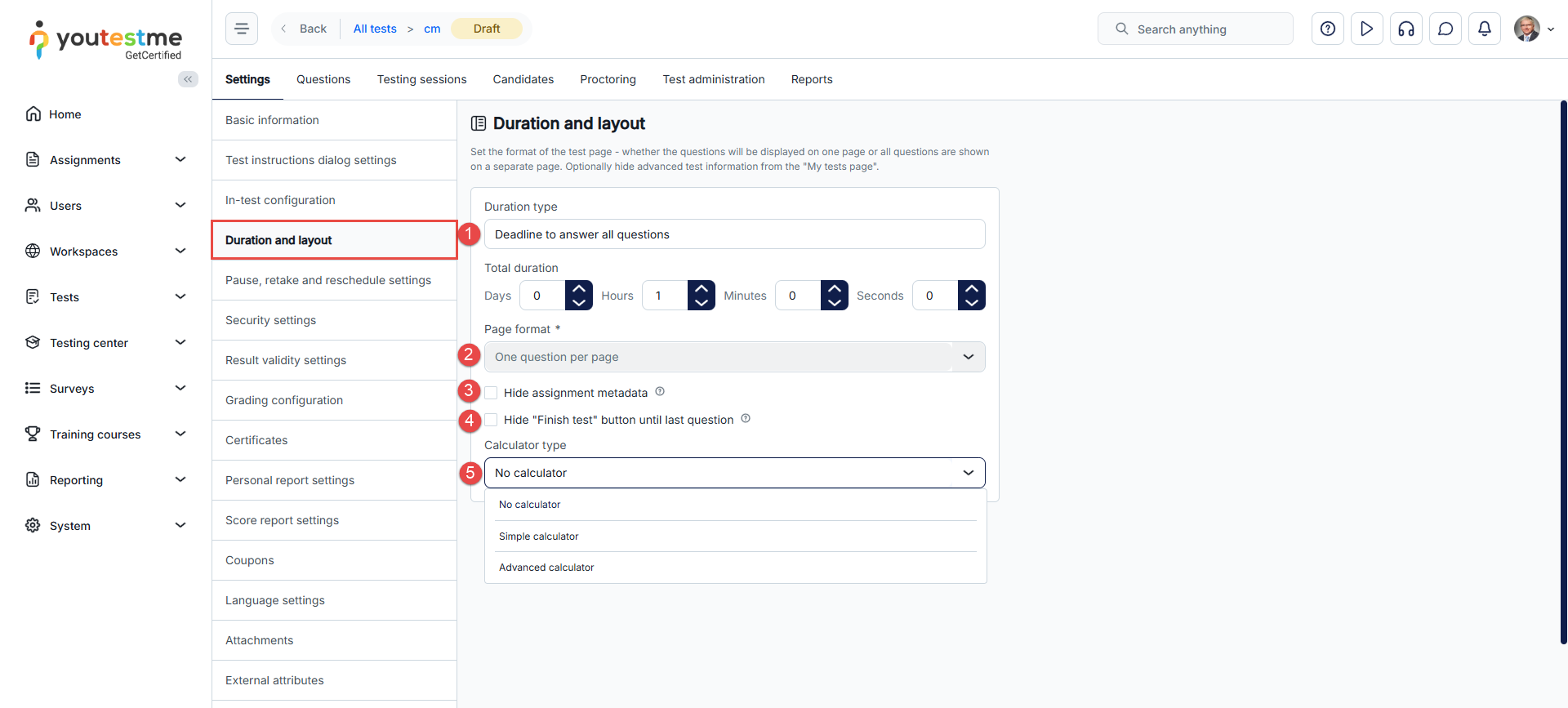Expand the Reporting sidebar section
1568x708 pixels.
106,480
